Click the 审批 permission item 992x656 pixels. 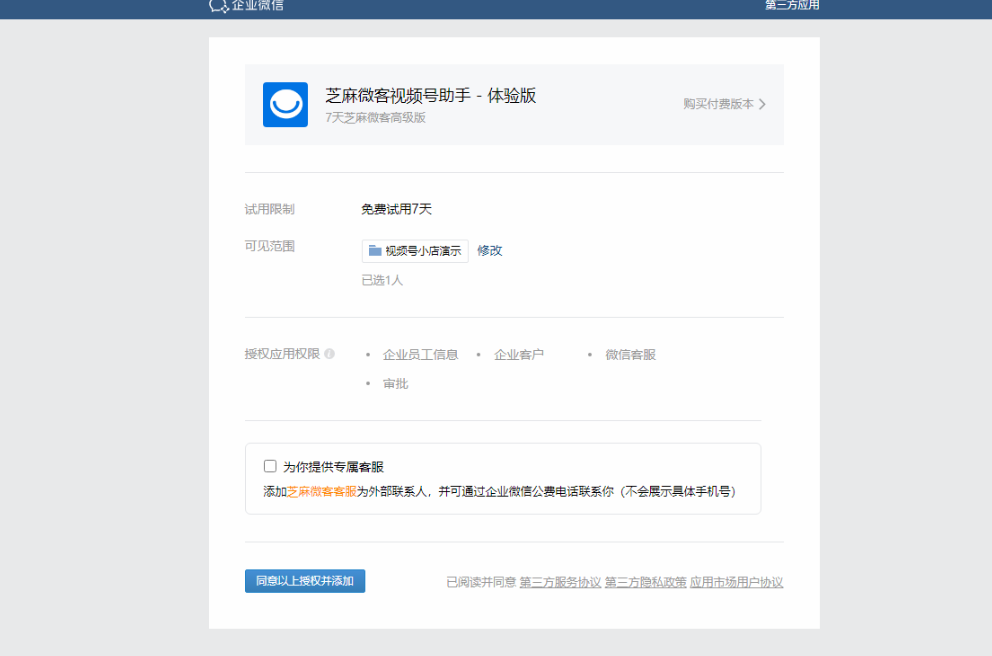click(395, 384)
